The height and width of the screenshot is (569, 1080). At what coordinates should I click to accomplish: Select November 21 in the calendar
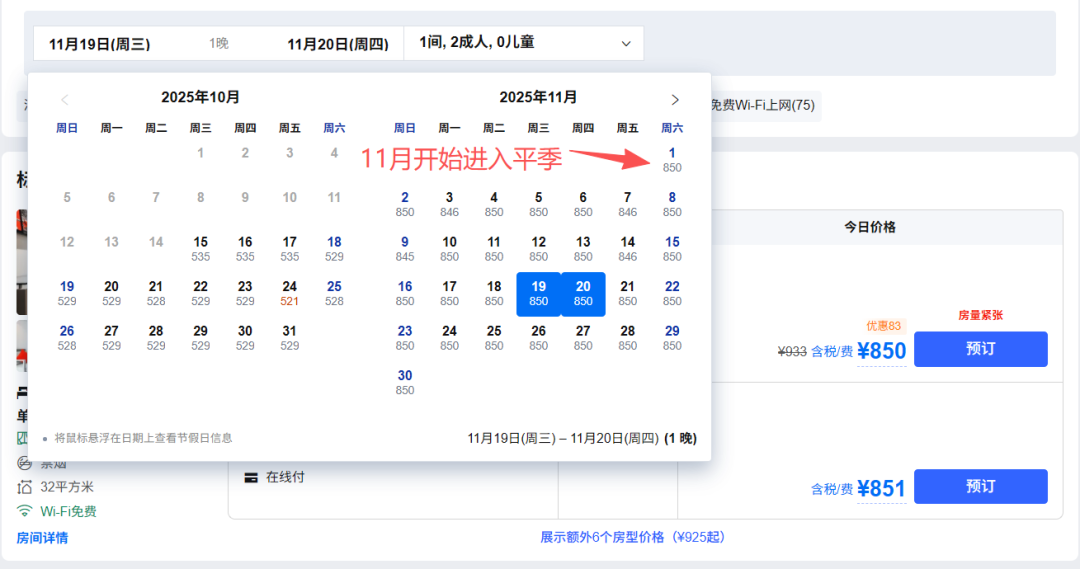(627, 293)
